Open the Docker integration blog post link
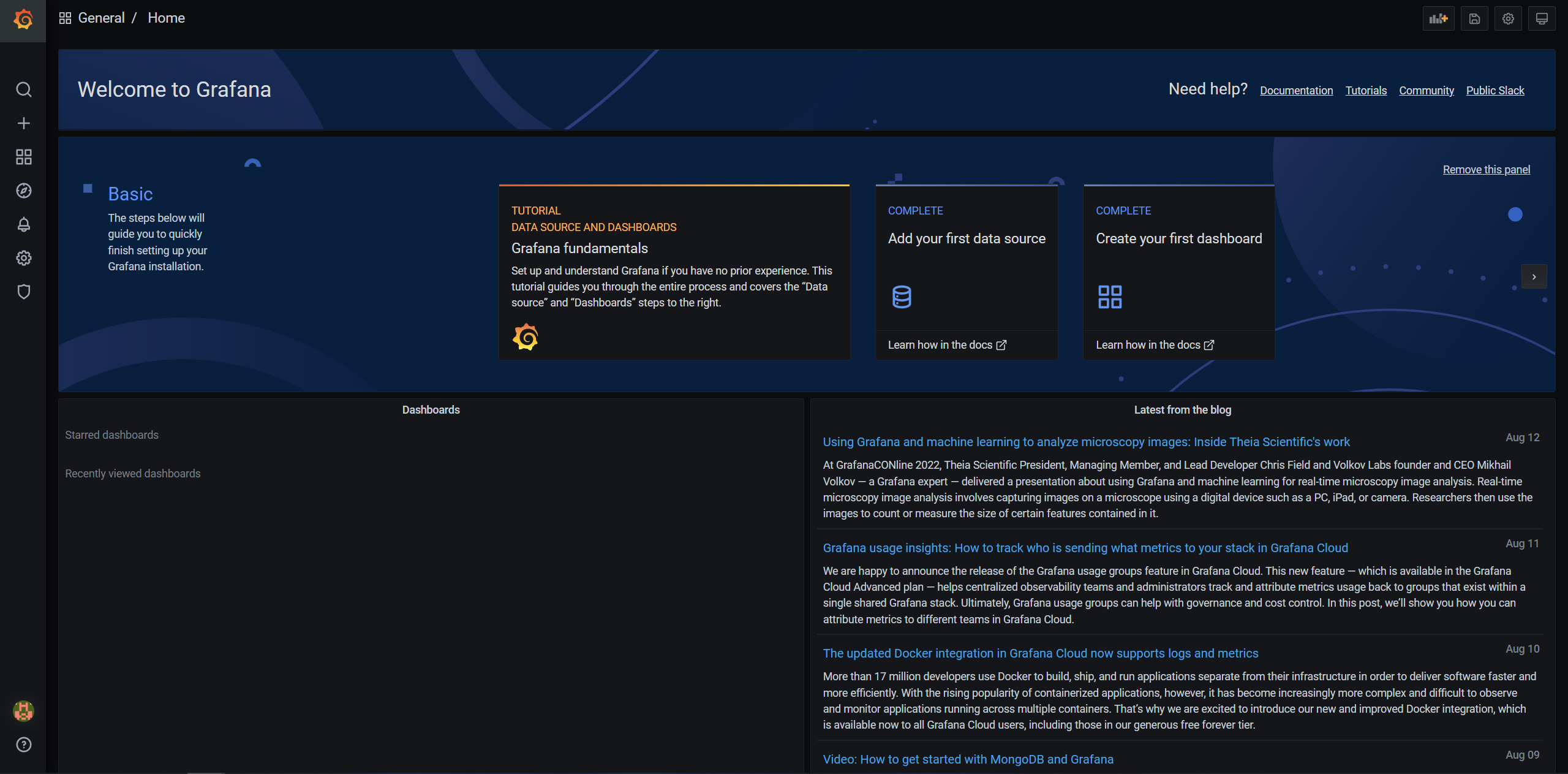Viewport: 1568px width, 774px height. click(1040, 653)
